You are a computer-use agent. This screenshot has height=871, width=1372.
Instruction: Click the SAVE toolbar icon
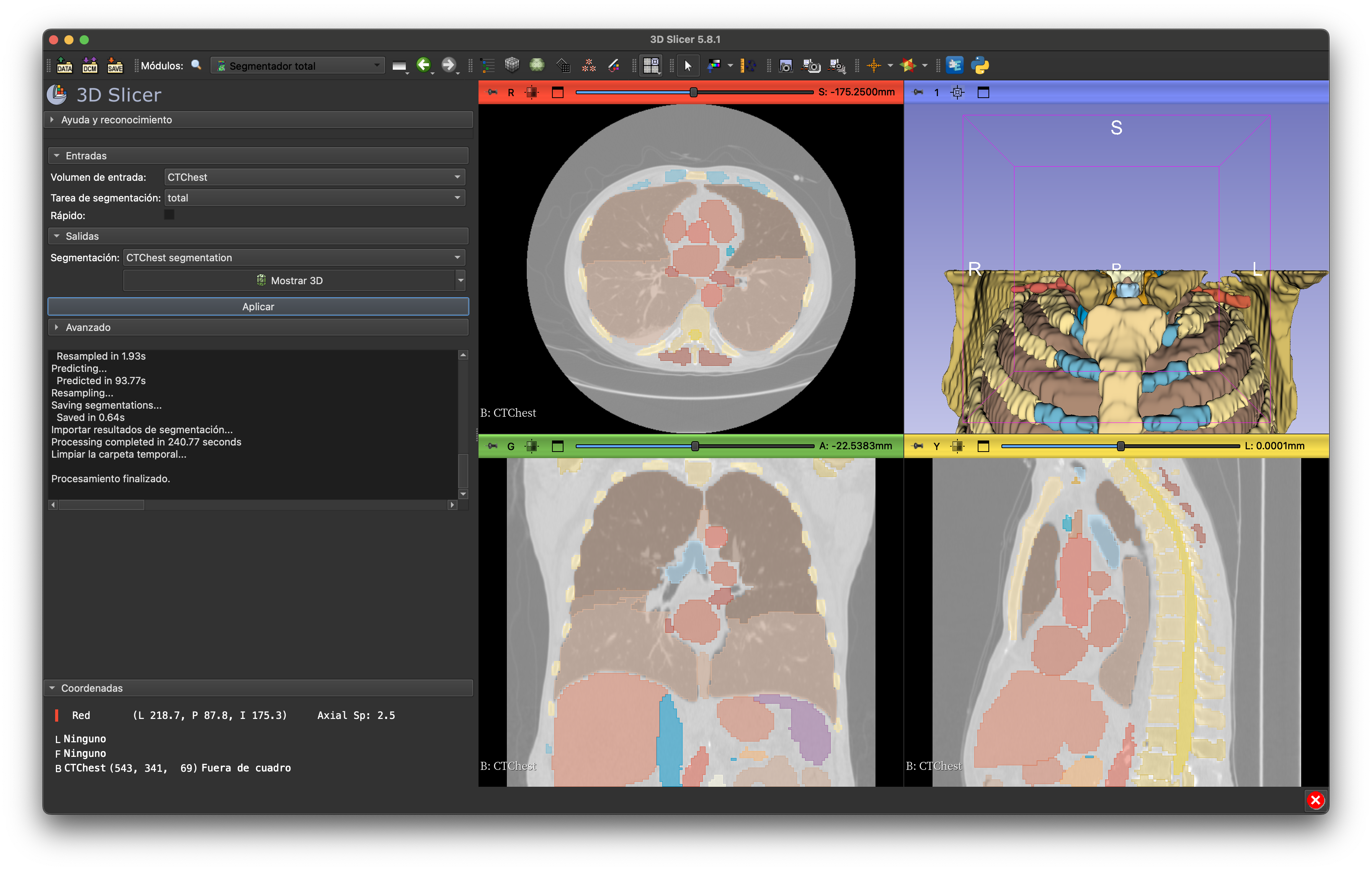click(x=115, y=65)
